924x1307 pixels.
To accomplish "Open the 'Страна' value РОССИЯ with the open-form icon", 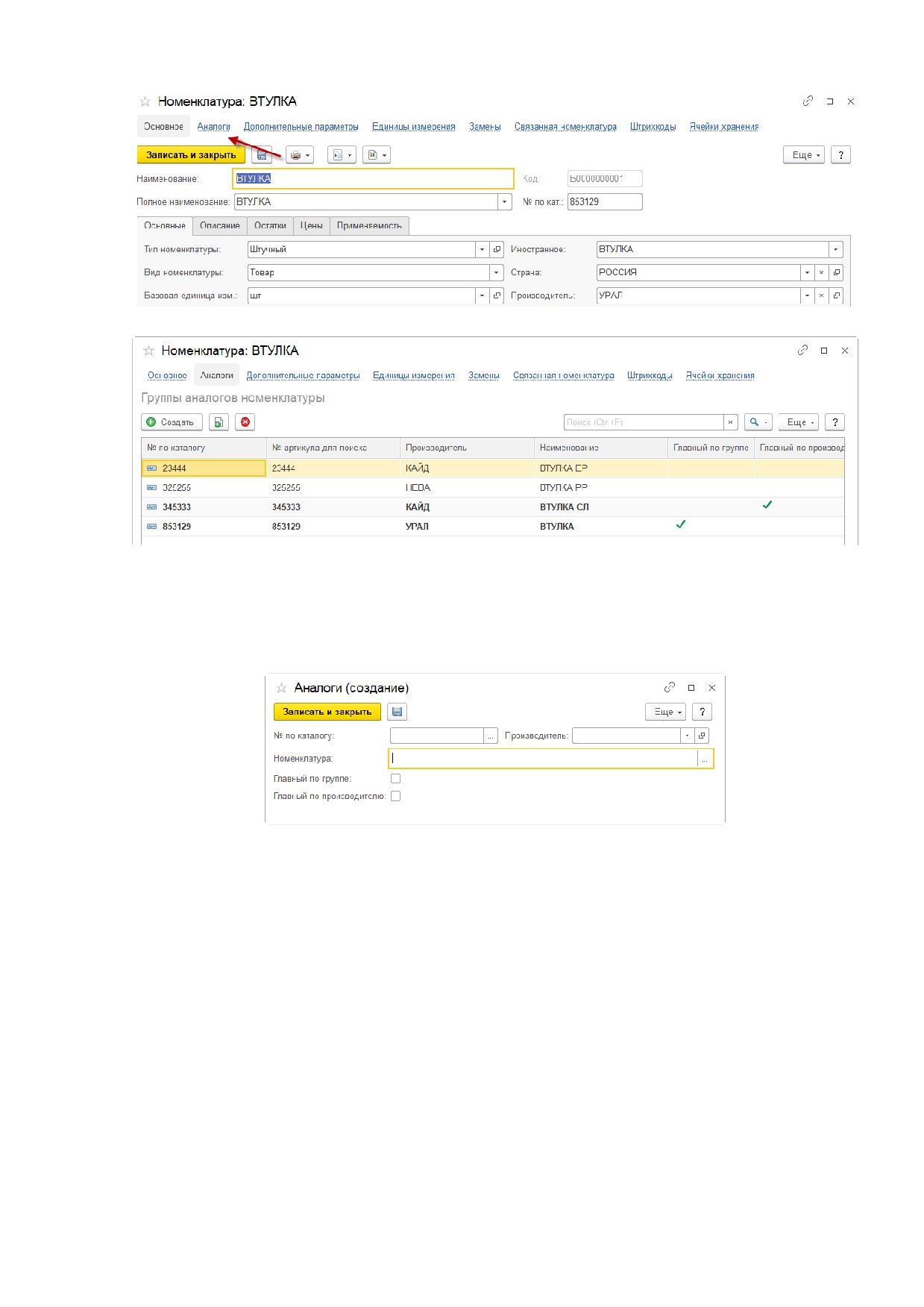I will [837, 272].
